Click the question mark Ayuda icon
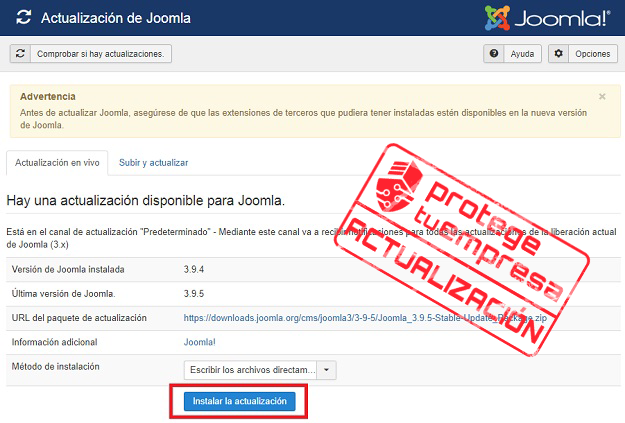The height and width of the screenshot is (423, 625). [494, 54]
